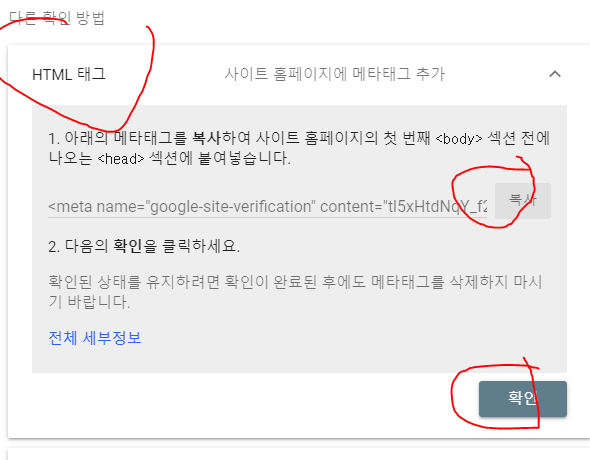
Task: Copy the meta tag with 복사 button
Action: (x=523, y=201)
